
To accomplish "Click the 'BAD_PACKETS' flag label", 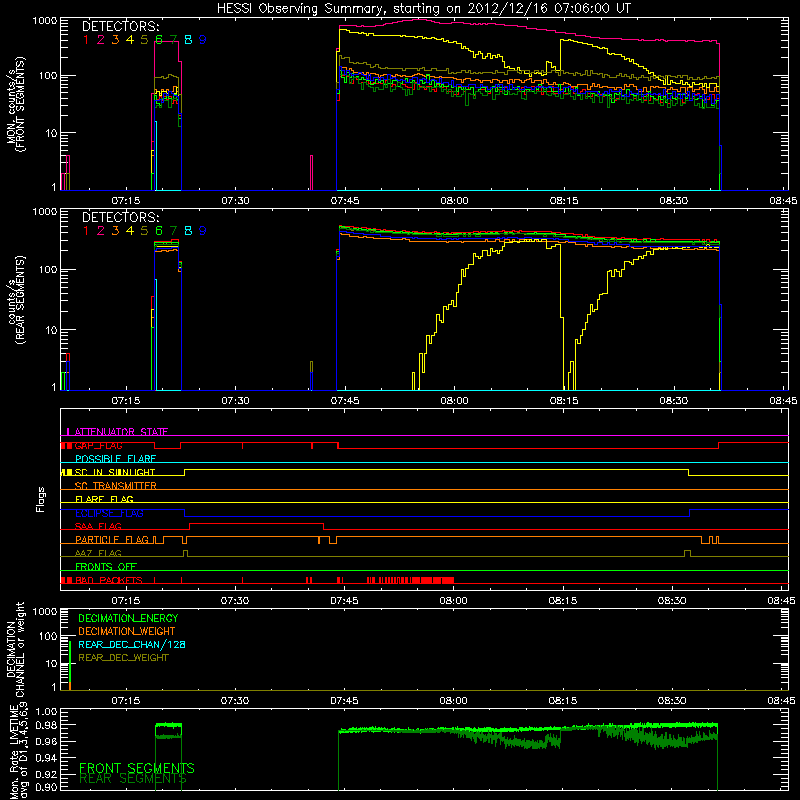I will [109, 581].
